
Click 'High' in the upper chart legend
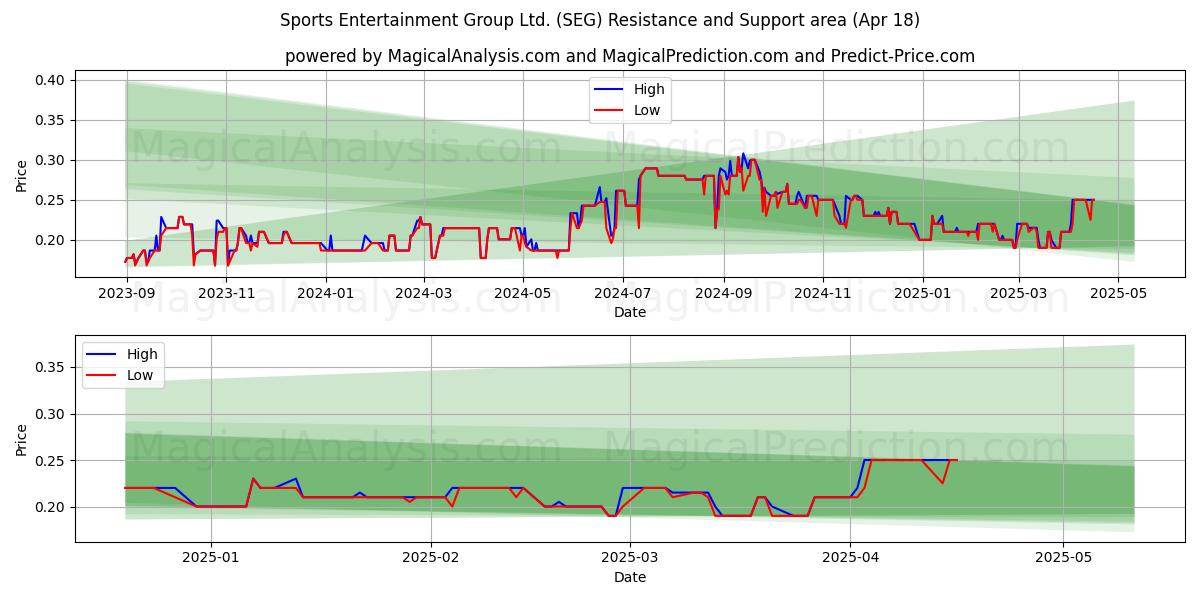pos(649,89)
